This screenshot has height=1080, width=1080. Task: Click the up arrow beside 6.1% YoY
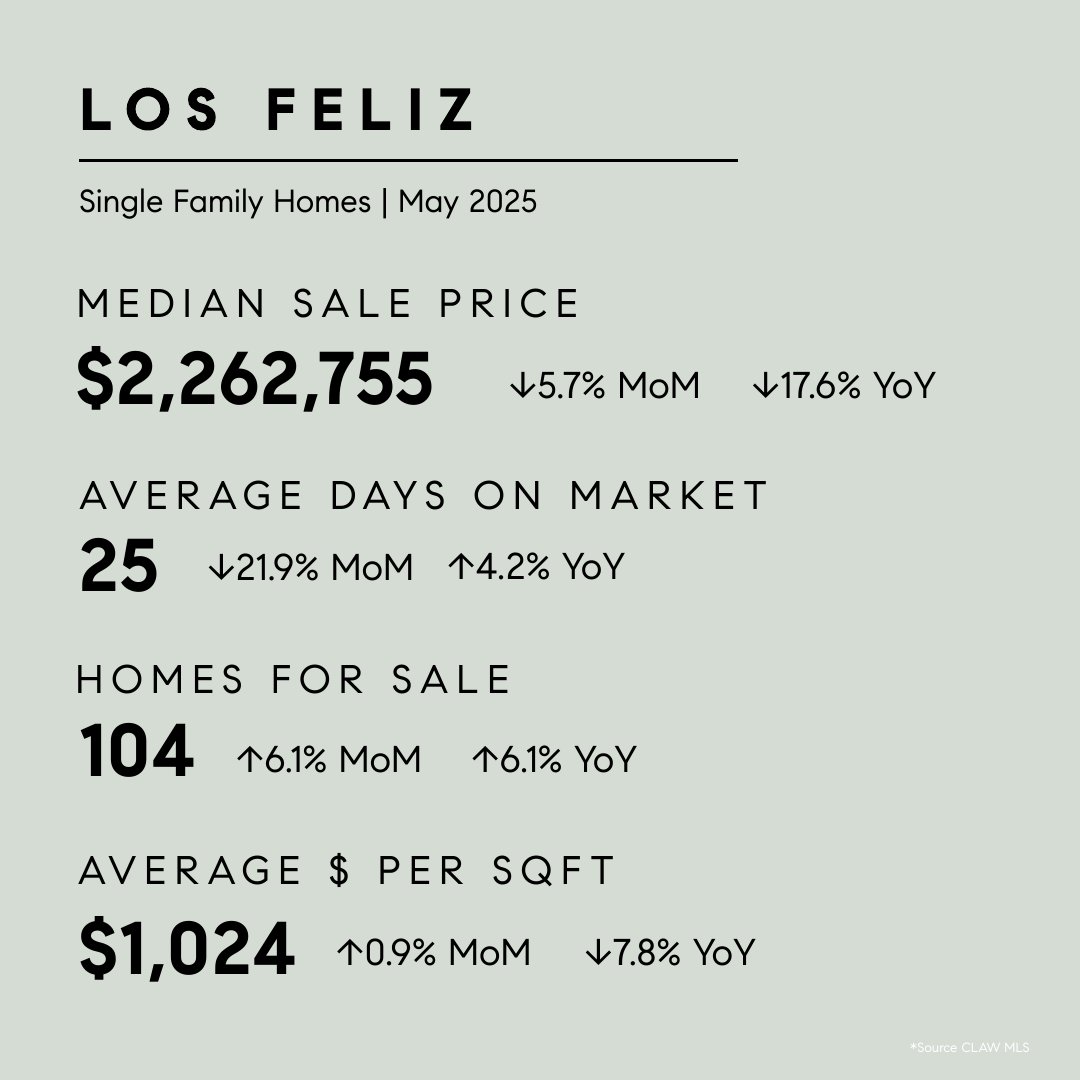click(484, 759)
